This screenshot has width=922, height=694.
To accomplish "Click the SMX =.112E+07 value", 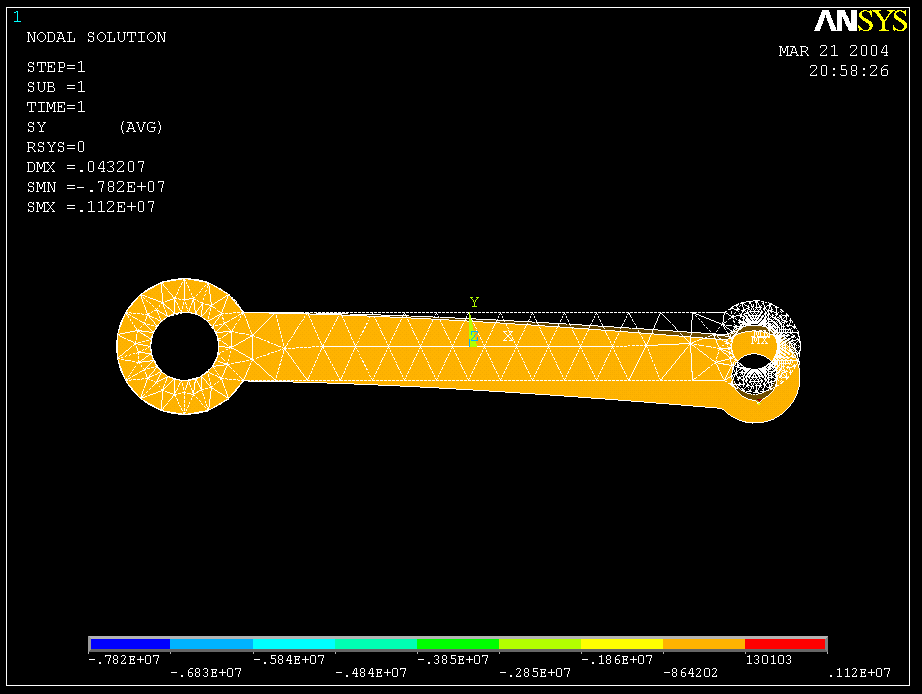I will [91, 207].
